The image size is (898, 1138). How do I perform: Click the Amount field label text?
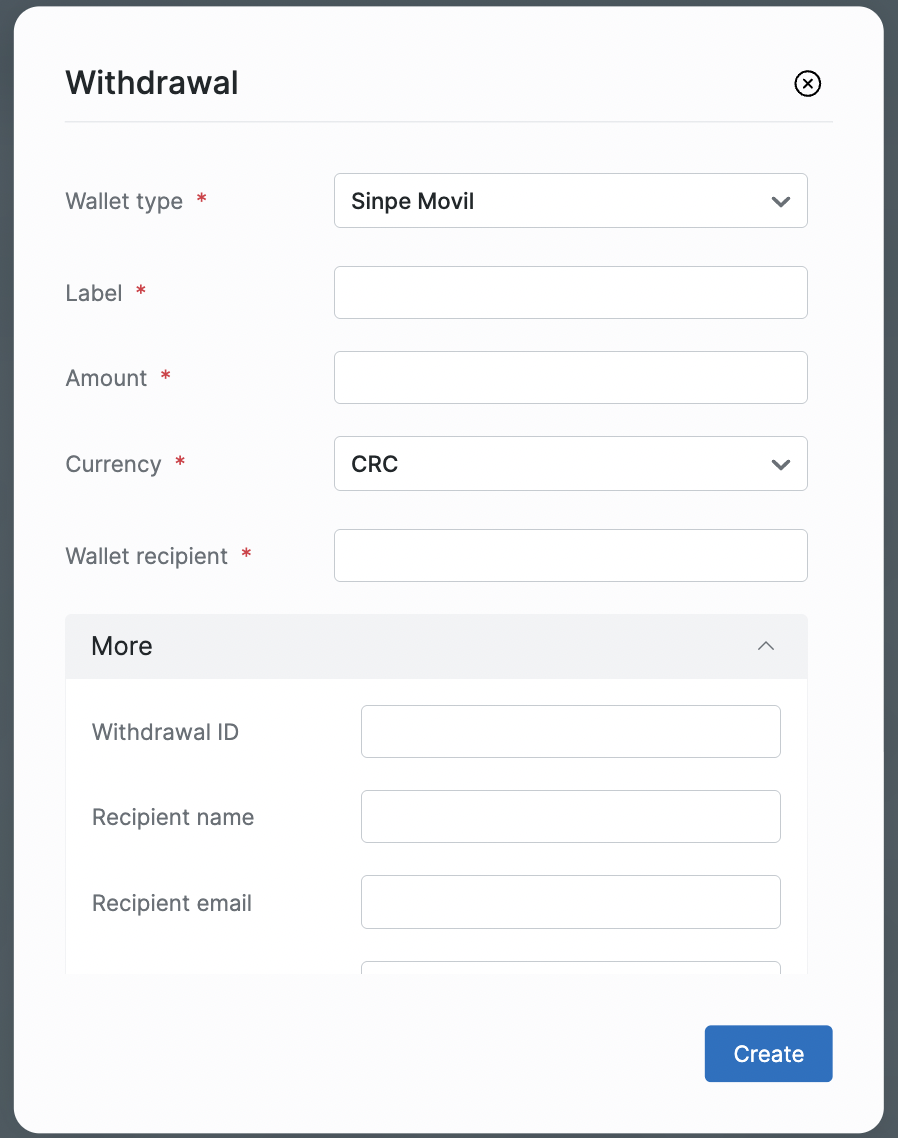click(x=106, y=378)
